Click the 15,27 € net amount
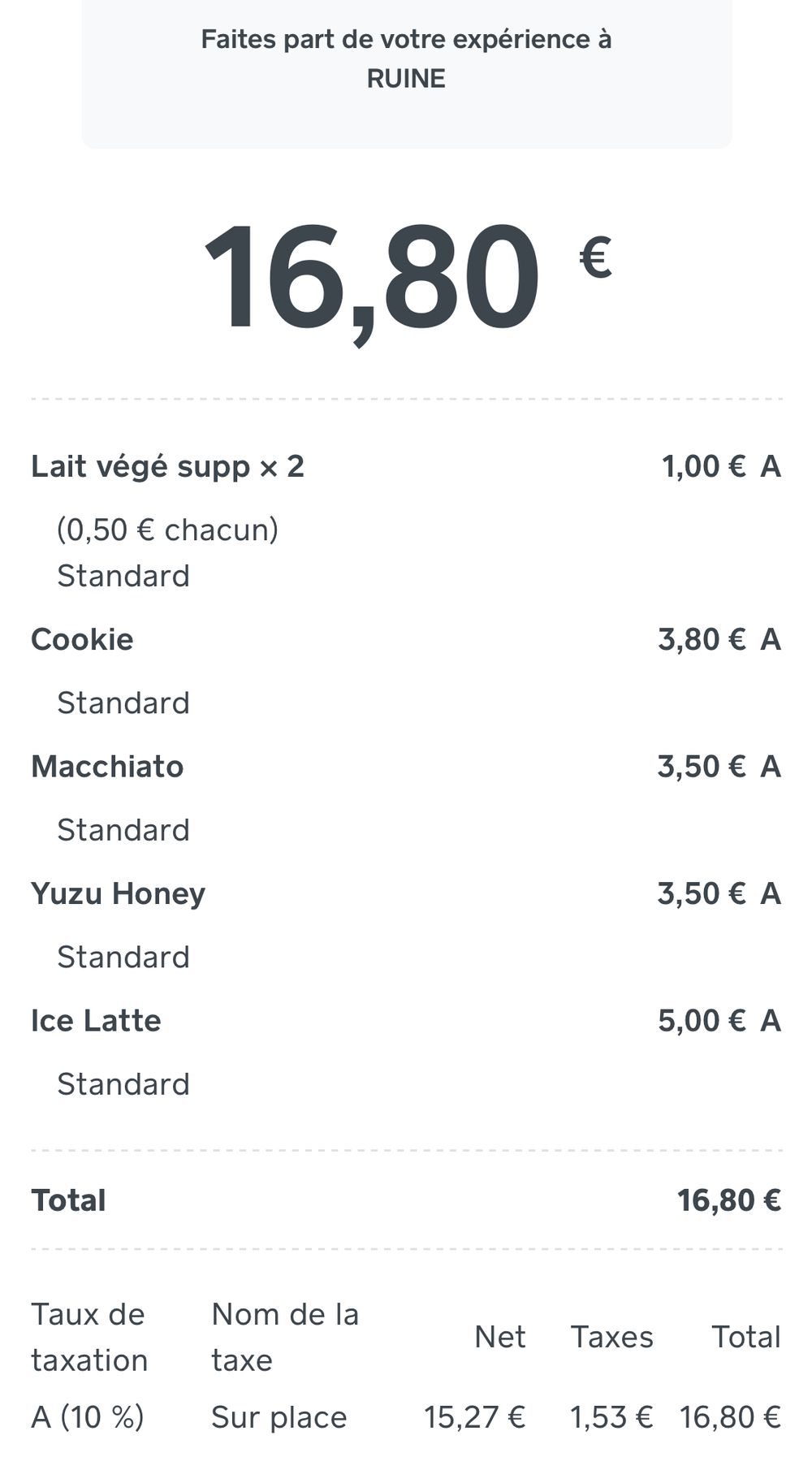The image size is (812, 1483). tap(474, 1417)
